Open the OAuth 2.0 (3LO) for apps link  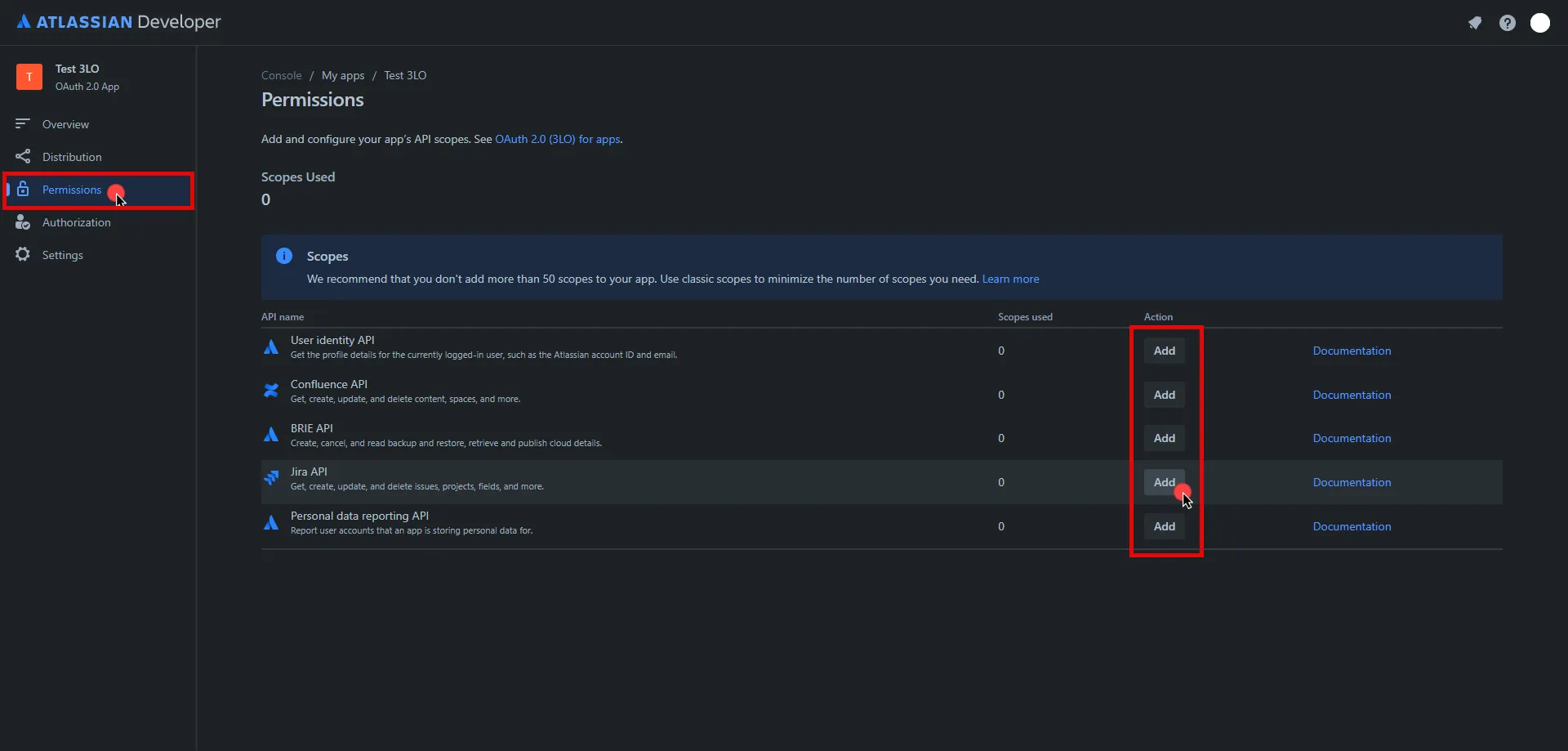coord(557,139)
